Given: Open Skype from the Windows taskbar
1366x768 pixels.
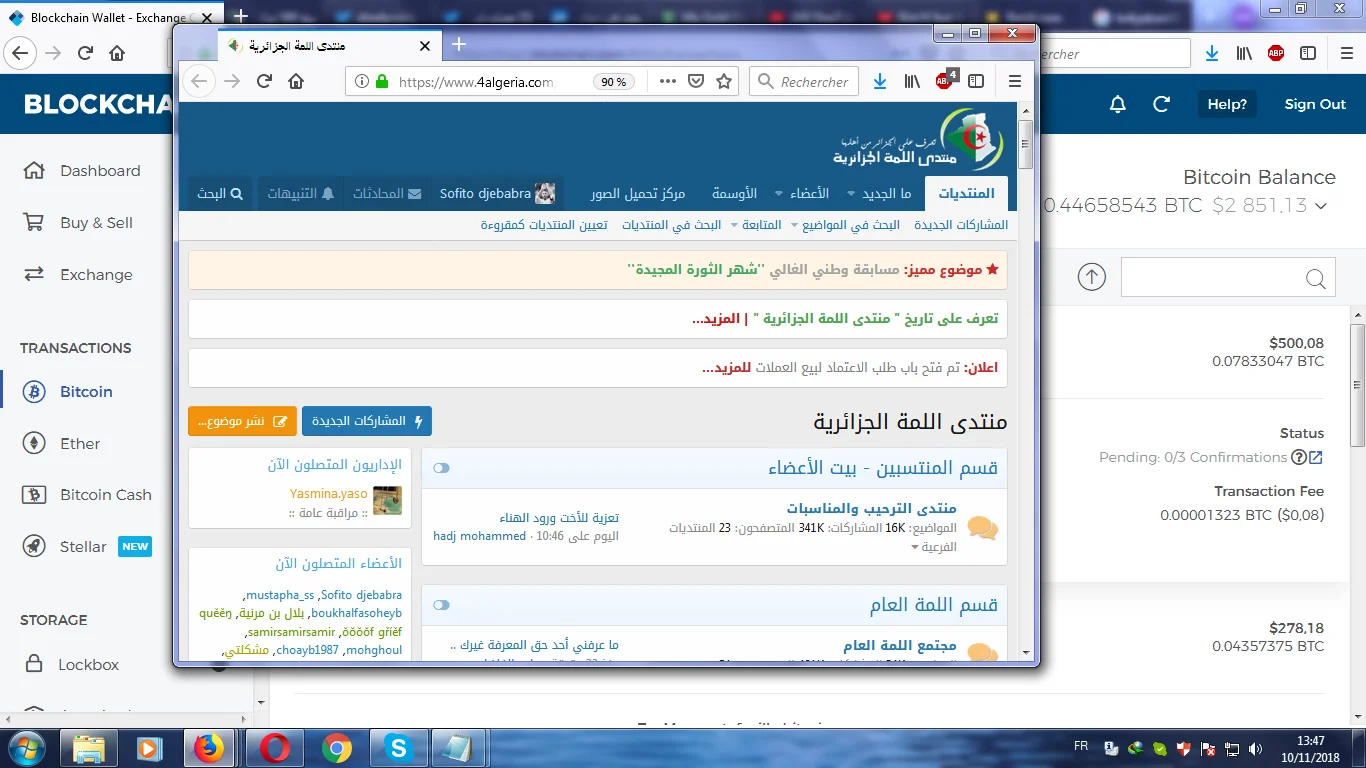Looking at the screenshot, I should [x=399, y=748].
